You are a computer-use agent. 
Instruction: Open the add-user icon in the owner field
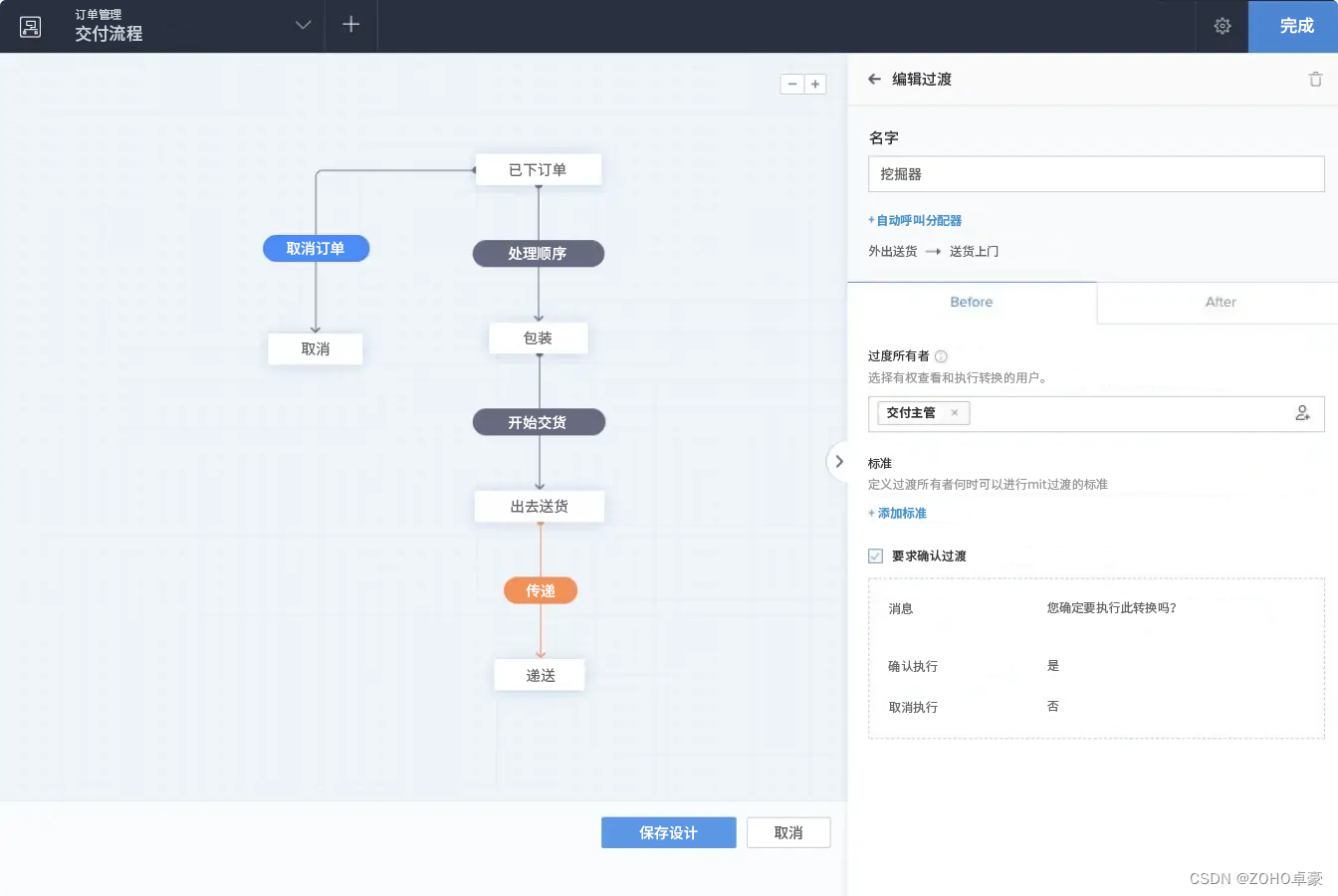tap(1303, 414)
